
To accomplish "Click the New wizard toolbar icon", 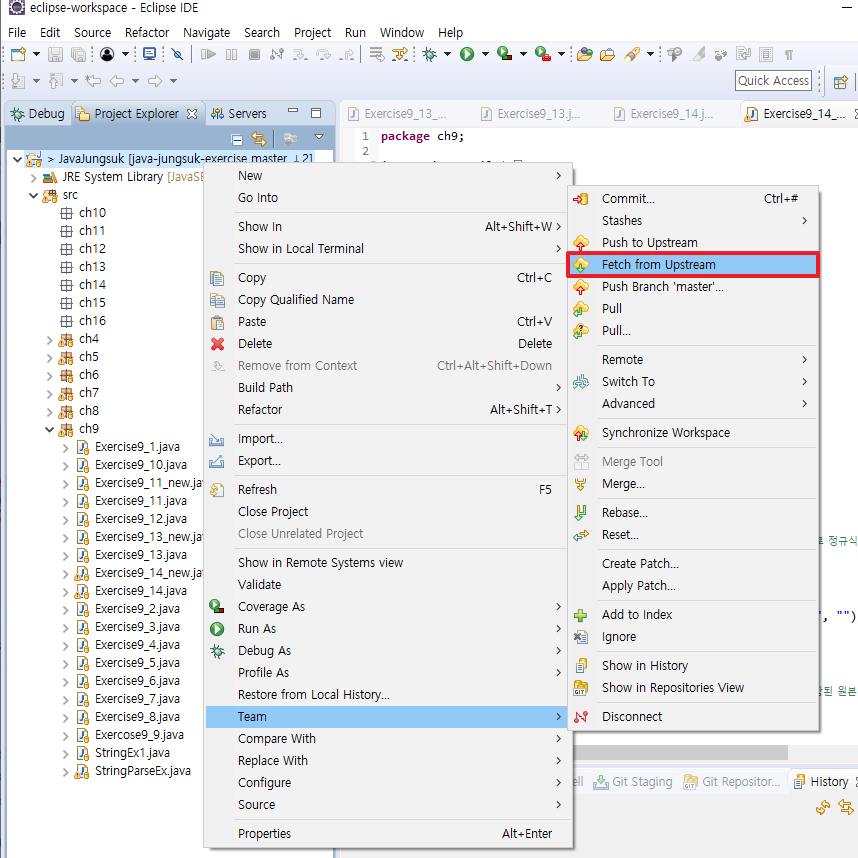I will [x=18, y=54].
